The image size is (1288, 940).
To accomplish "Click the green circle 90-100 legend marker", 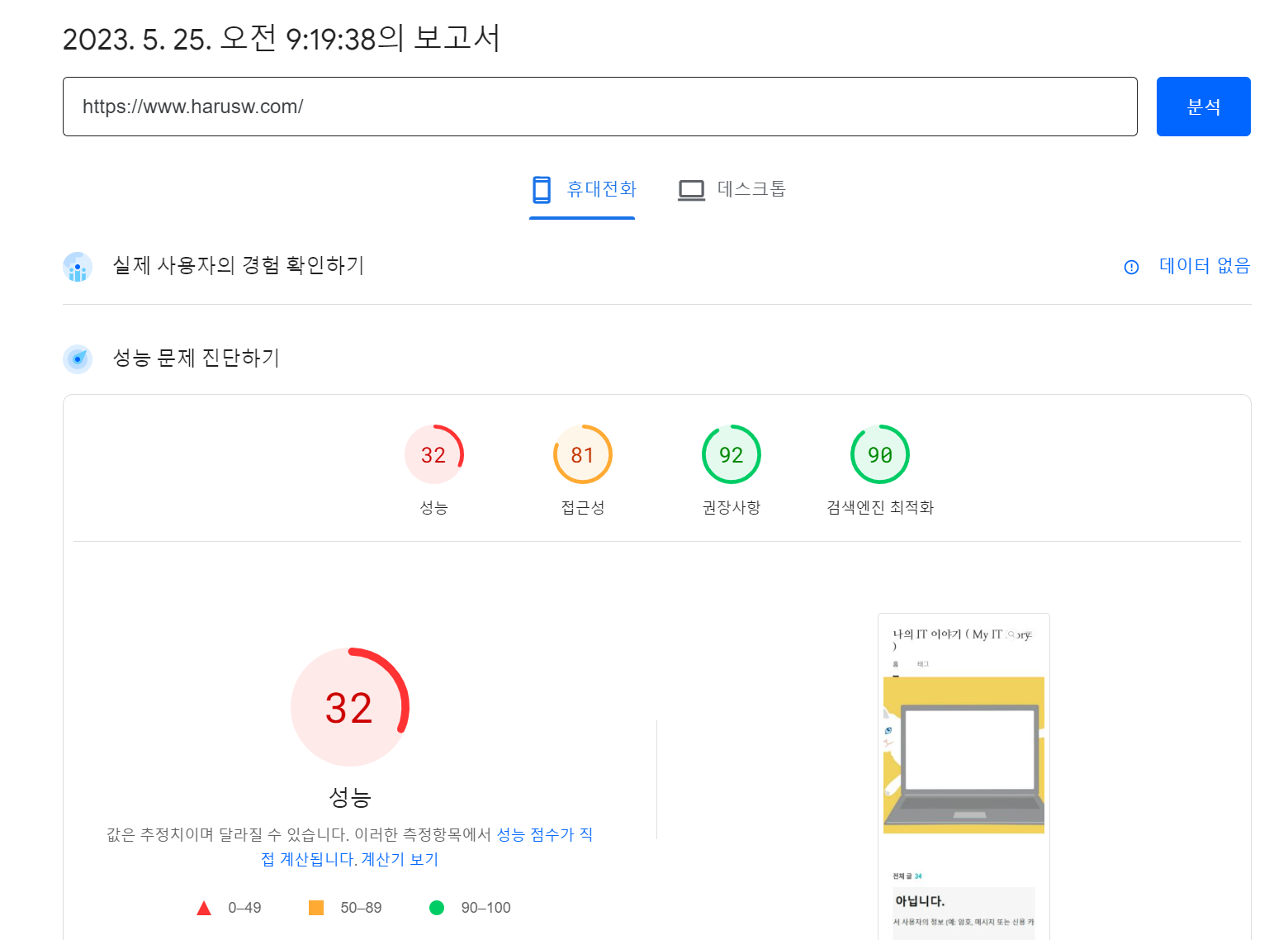I will 437,907.
